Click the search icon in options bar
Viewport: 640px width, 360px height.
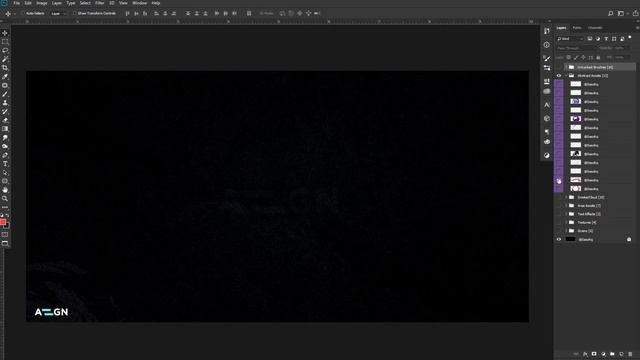click(x=611, y=13)
